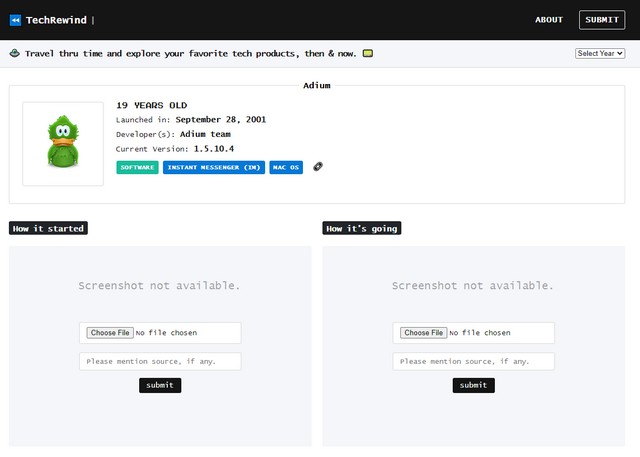Click the How it started label
Viewport: 640px width, 457px height.
[x=48, y=228]
